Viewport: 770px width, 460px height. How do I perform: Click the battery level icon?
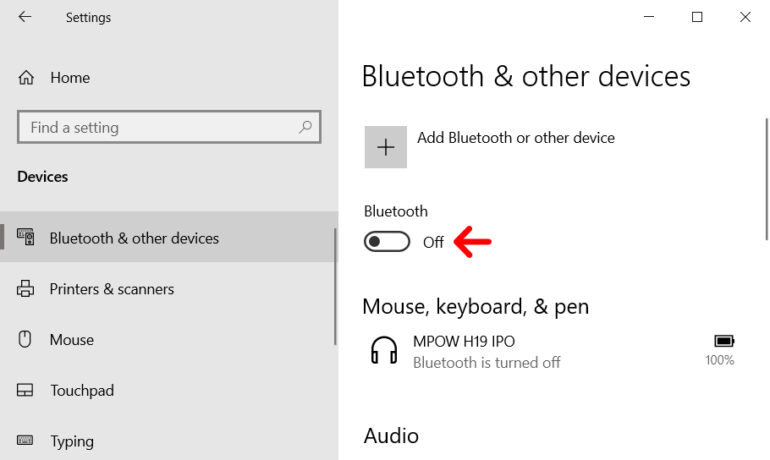pos(724,341)
